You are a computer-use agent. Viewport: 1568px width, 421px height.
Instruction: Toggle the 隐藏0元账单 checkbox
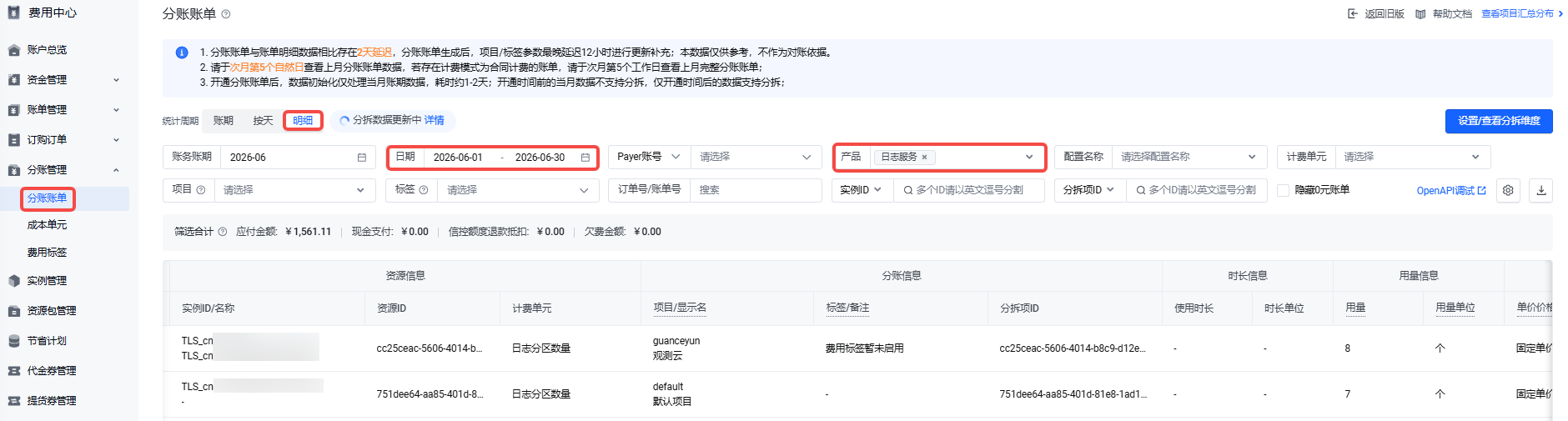(x=1284, y=190)
